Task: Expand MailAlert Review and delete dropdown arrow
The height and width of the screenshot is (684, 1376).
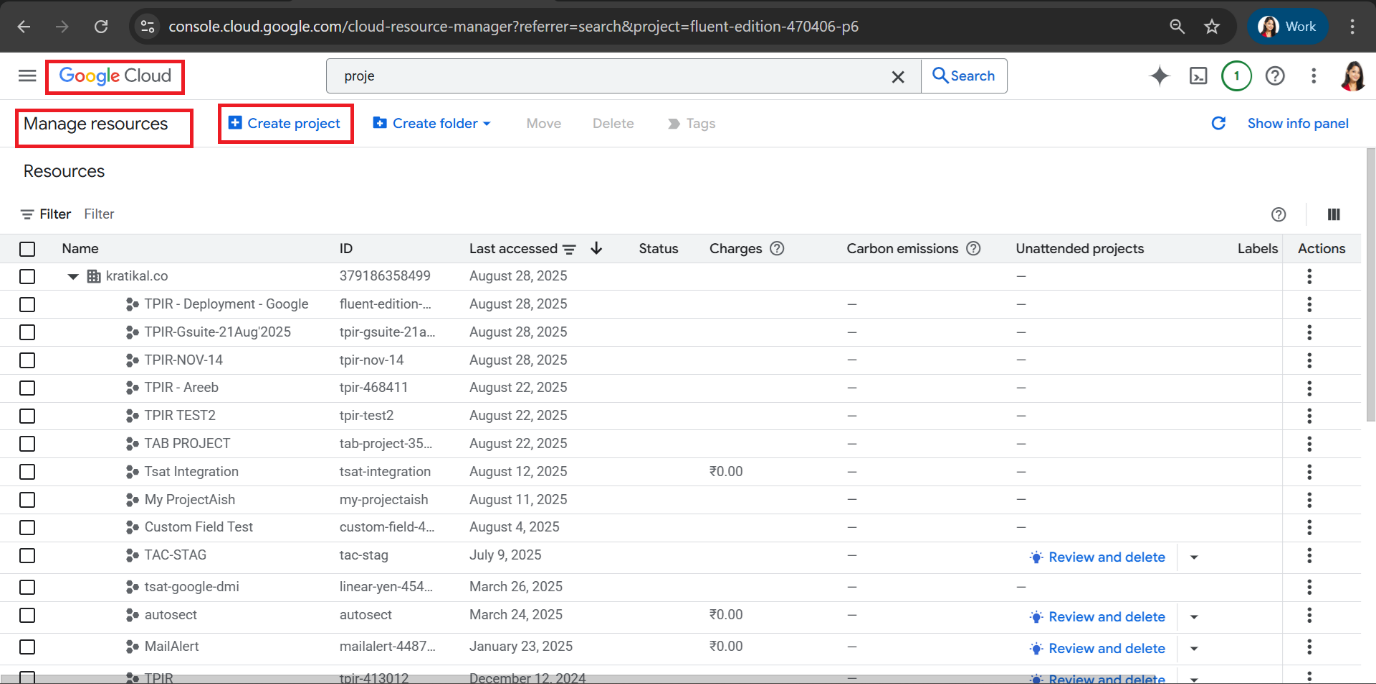Action: [1193, 649]
